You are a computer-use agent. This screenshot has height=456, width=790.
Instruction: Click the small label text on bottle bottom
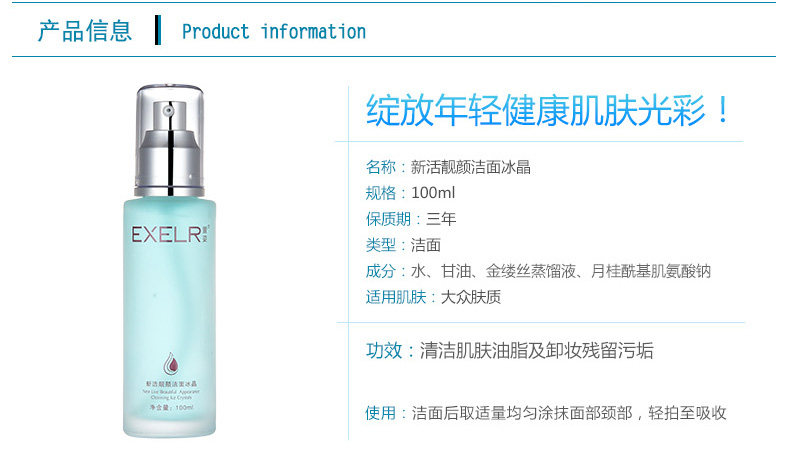pyautogui.click(x=171, y=396)
